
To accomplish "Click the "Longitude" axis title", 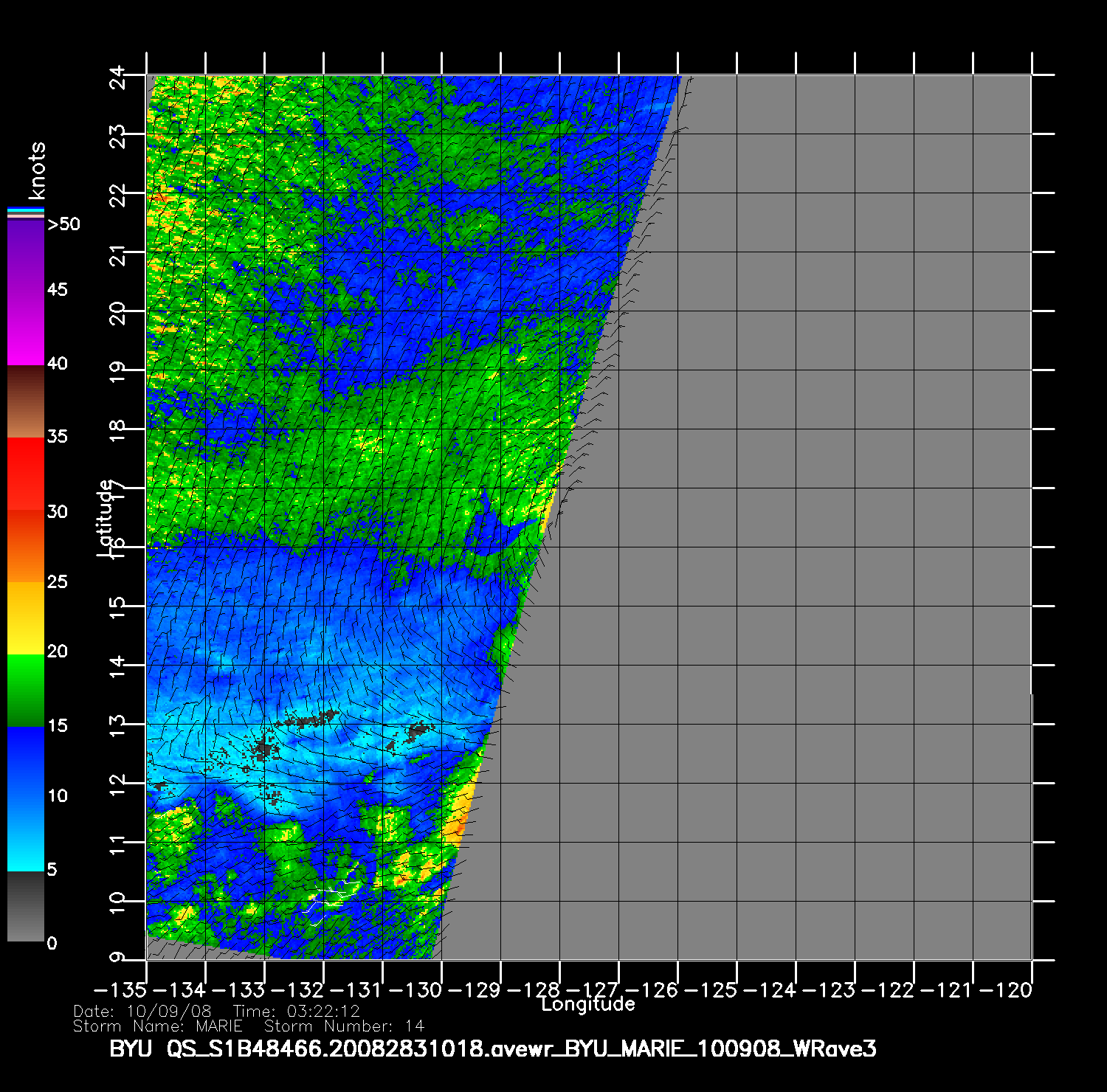I will [x=587, y=1004].
